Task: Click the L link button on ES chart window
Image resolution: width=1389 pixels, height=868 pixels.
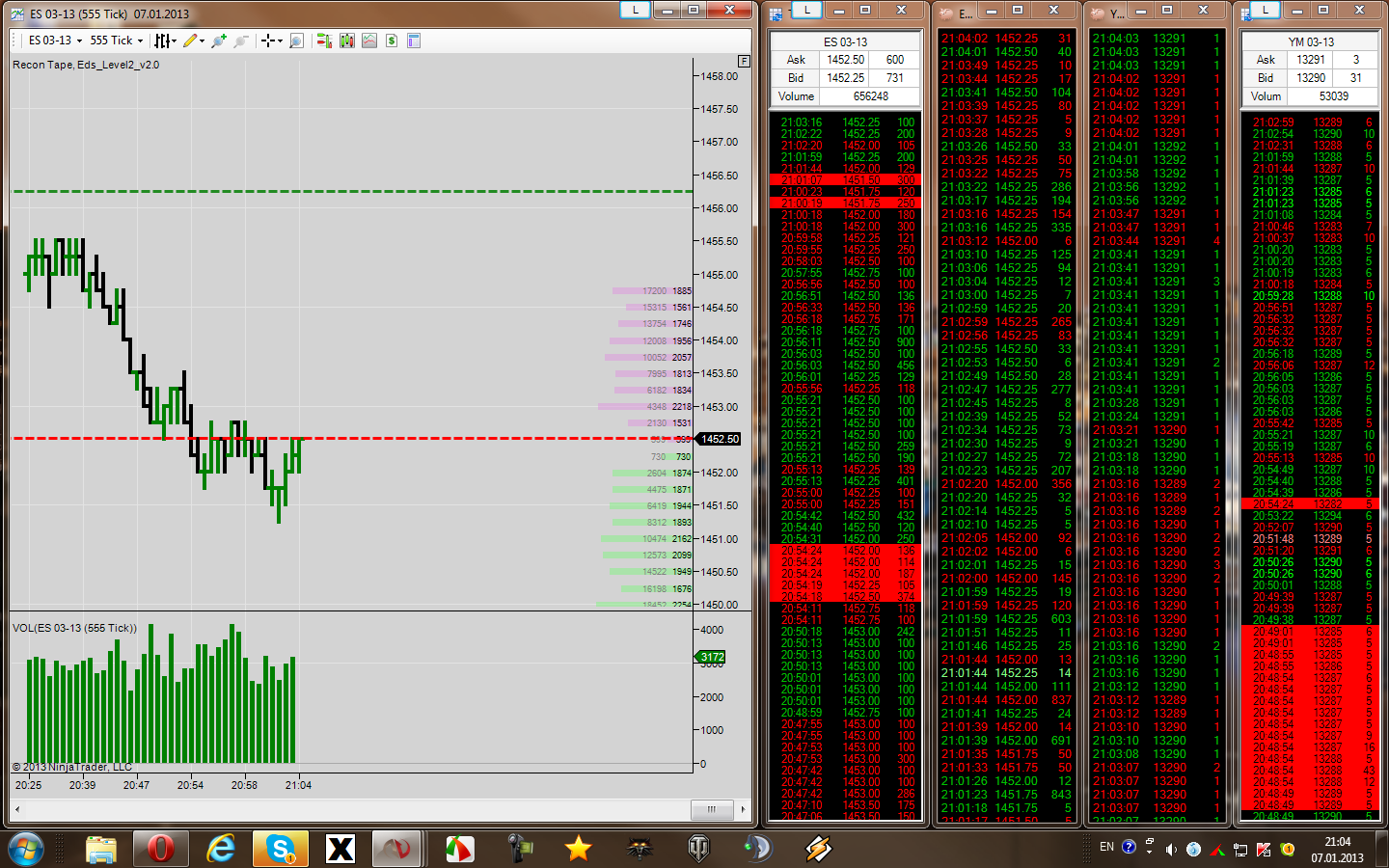Action: click(x=634, y=10)
